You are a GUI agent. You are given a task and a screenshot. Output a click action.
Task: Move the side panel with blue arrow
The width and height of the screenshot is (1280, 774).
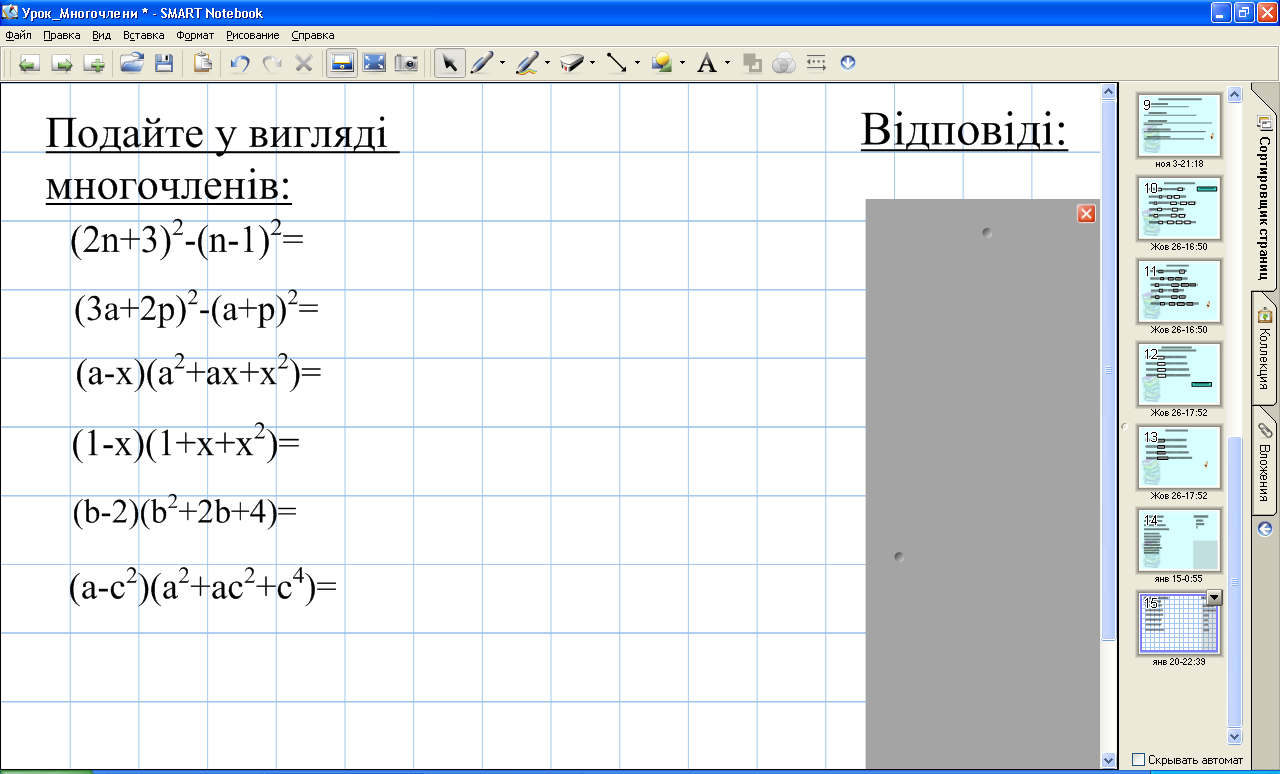click(1265, 529)
